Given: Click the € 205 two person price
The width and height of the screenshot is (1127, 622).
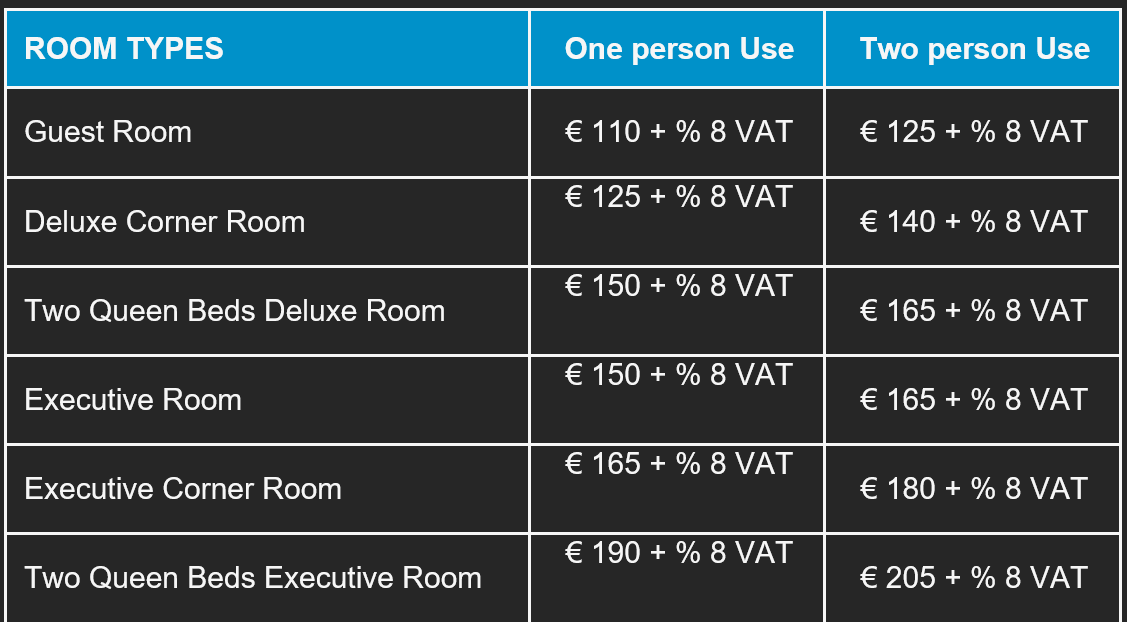Looking at the screenshot, I should click(973, 578).
